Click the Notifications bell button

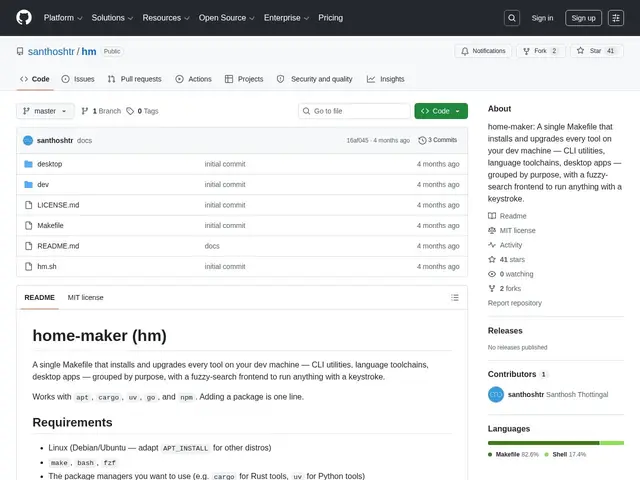[483, 51]
